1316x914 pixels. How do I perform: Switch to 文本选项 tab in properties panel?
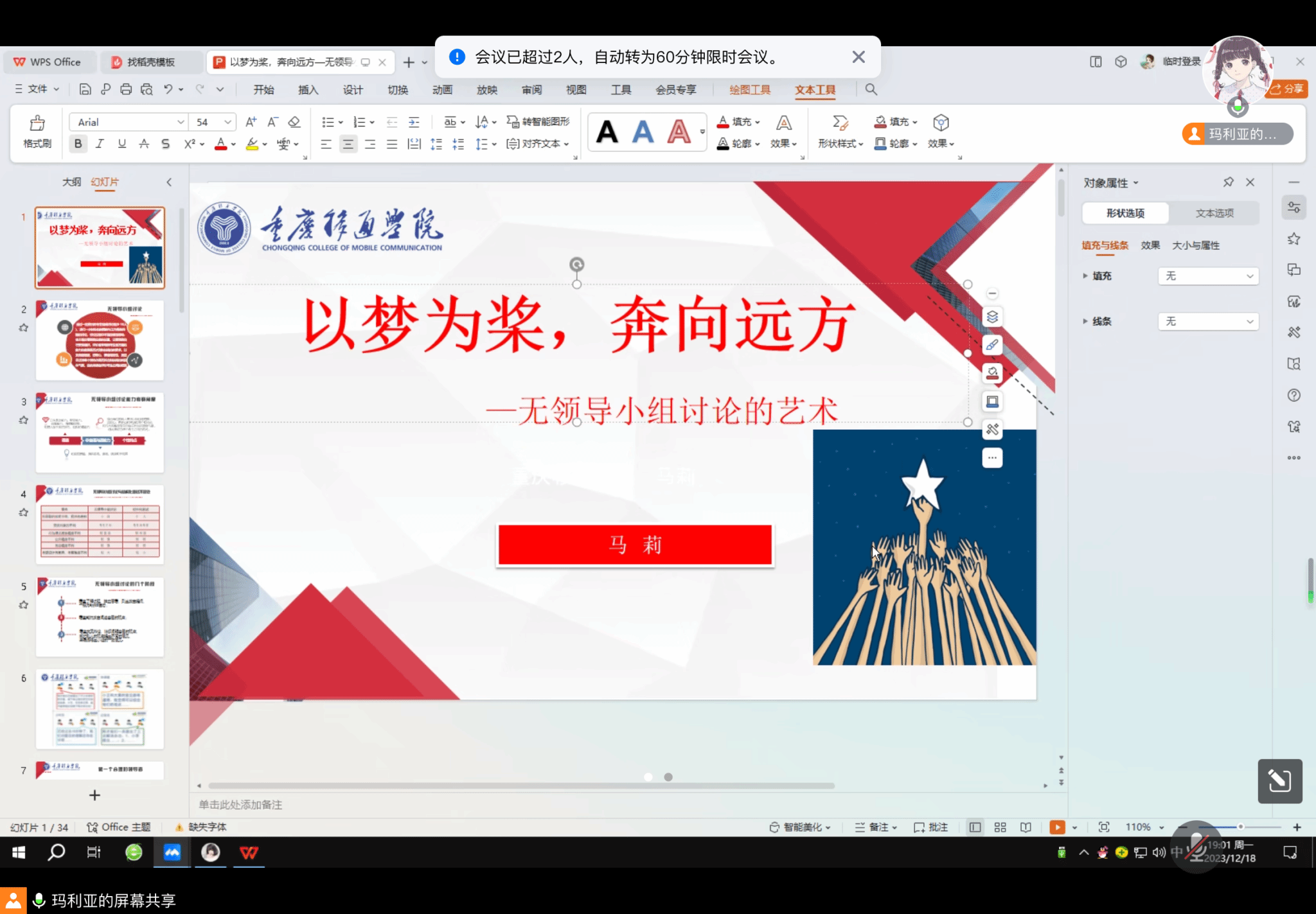pos(1214,213)
